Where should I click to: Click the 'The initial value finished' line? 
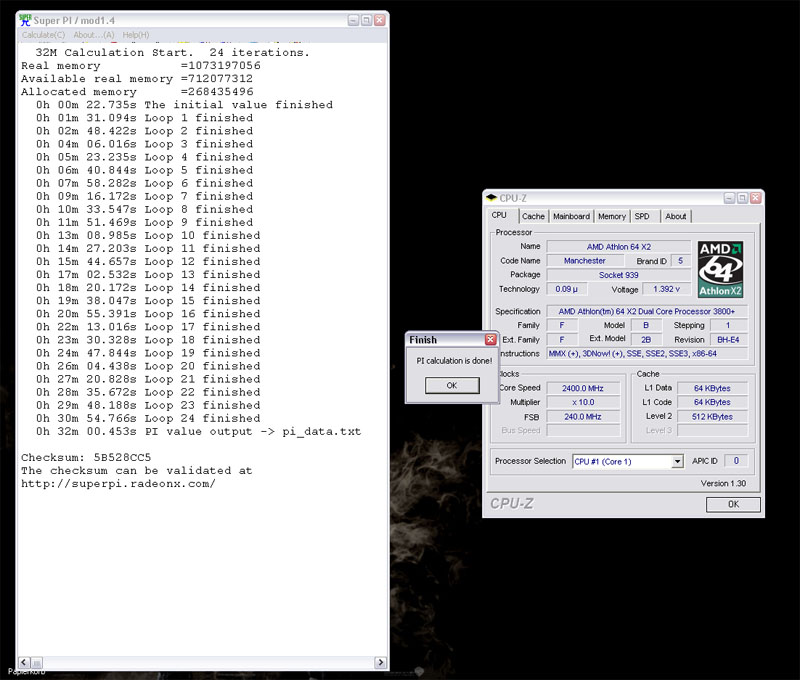(x=184, y=105)
